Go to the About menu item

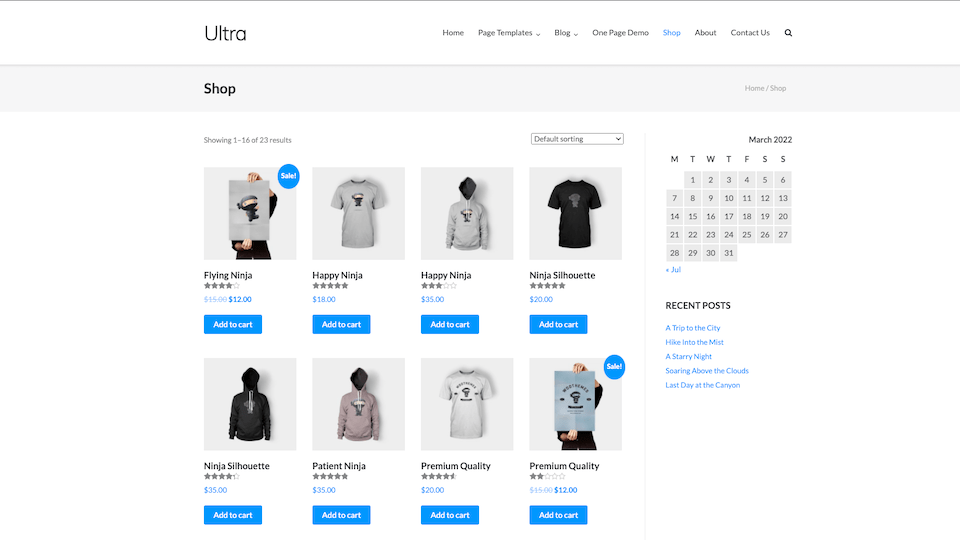(705, 33)
